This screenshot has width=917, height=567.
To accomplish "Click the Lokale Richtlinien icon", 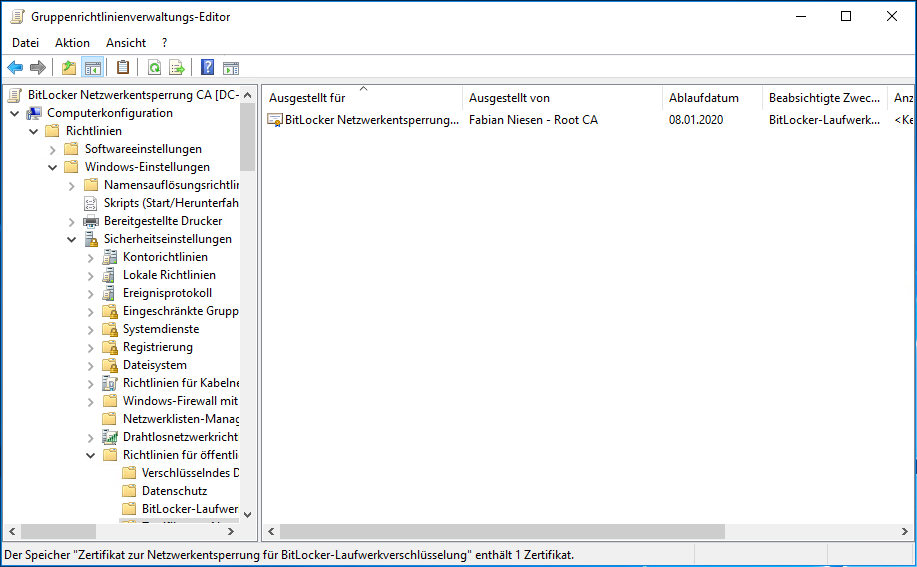I will pyautogui.click(x=109, y=275).
